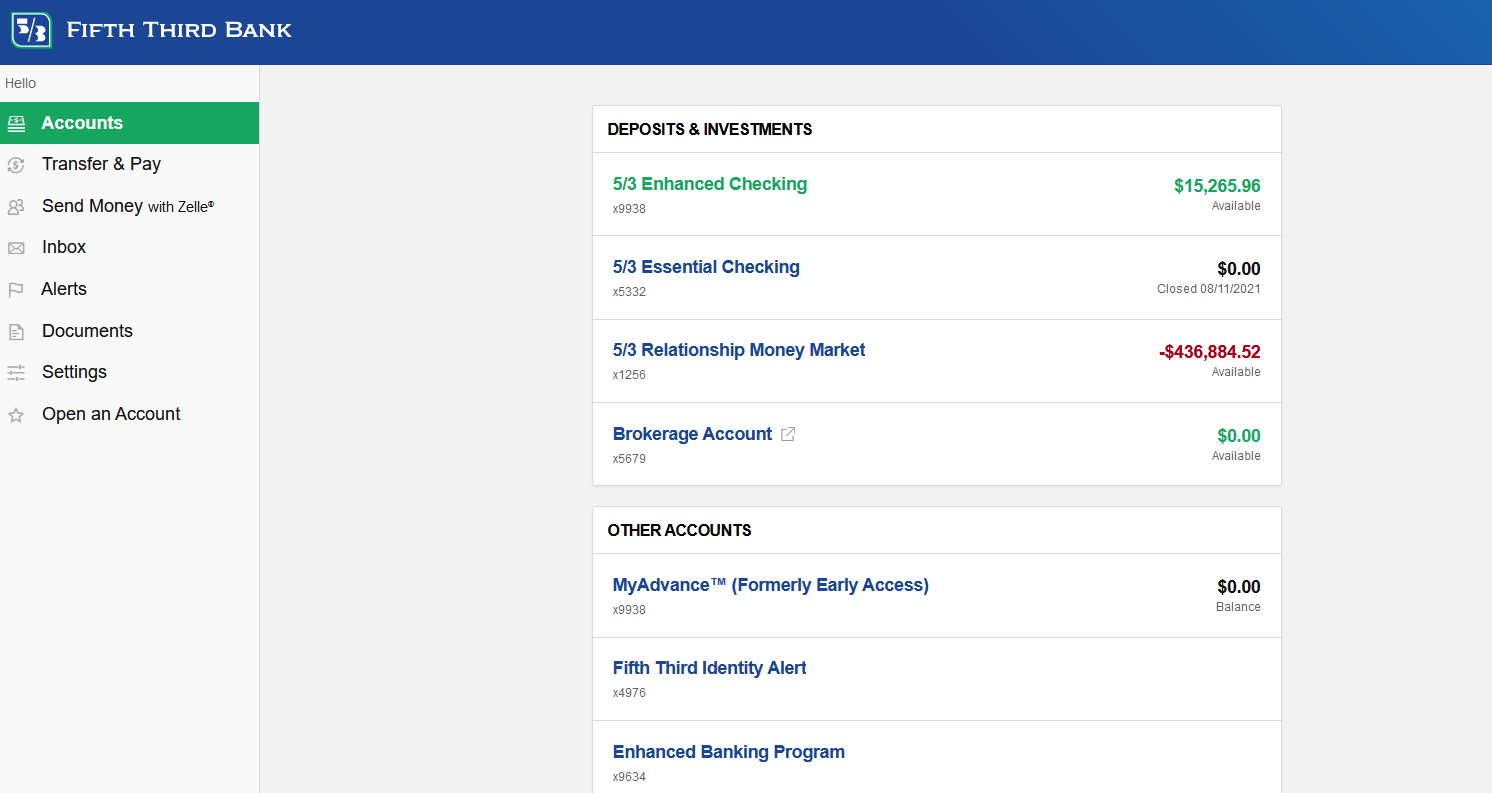Click the Essential Checking $0.00 balance
Screen dimensions: 1492x793
pyautogui.click(x=1239, y=269)
